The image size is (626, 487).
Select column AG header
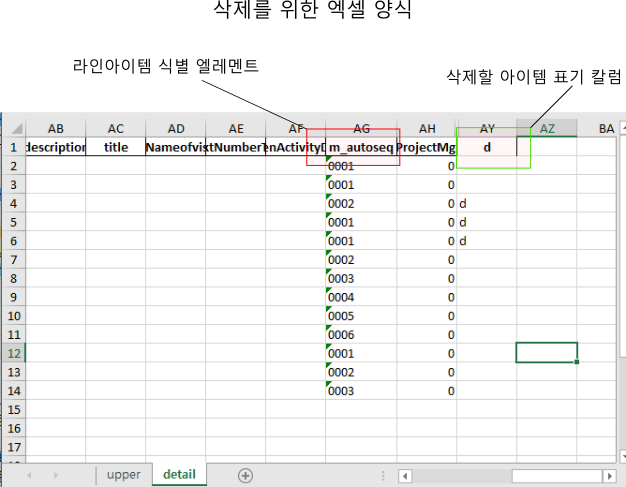click(361, 129)
